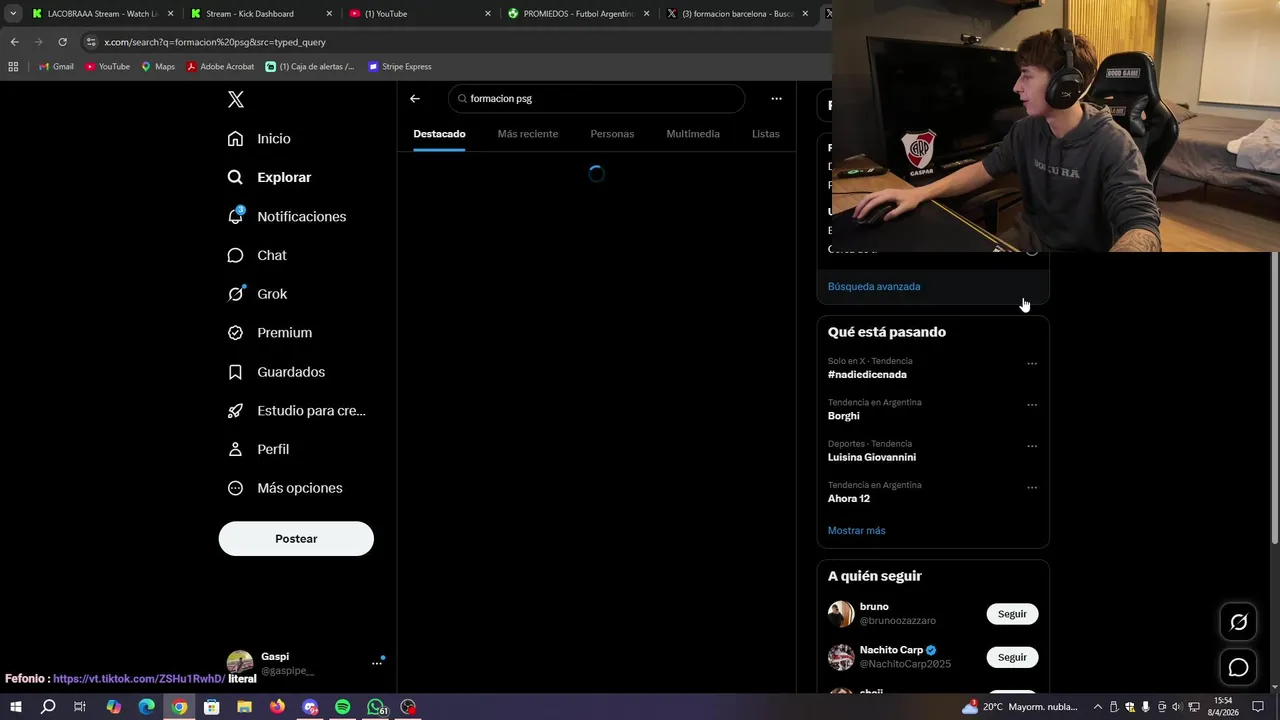Open Chrome tab search dropdown arrow
Image resolution: width=1280 pixels, height=720 pixels.
coord(12,14)
